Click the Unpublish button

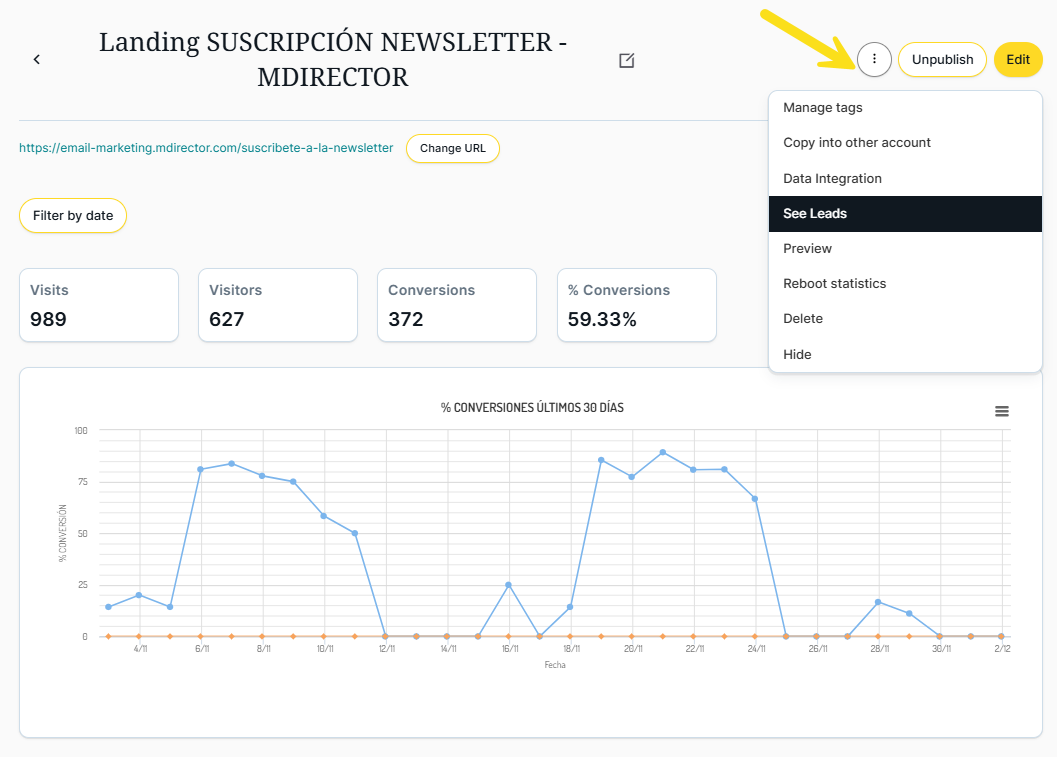pyautogui.click(x=942, y=60)
